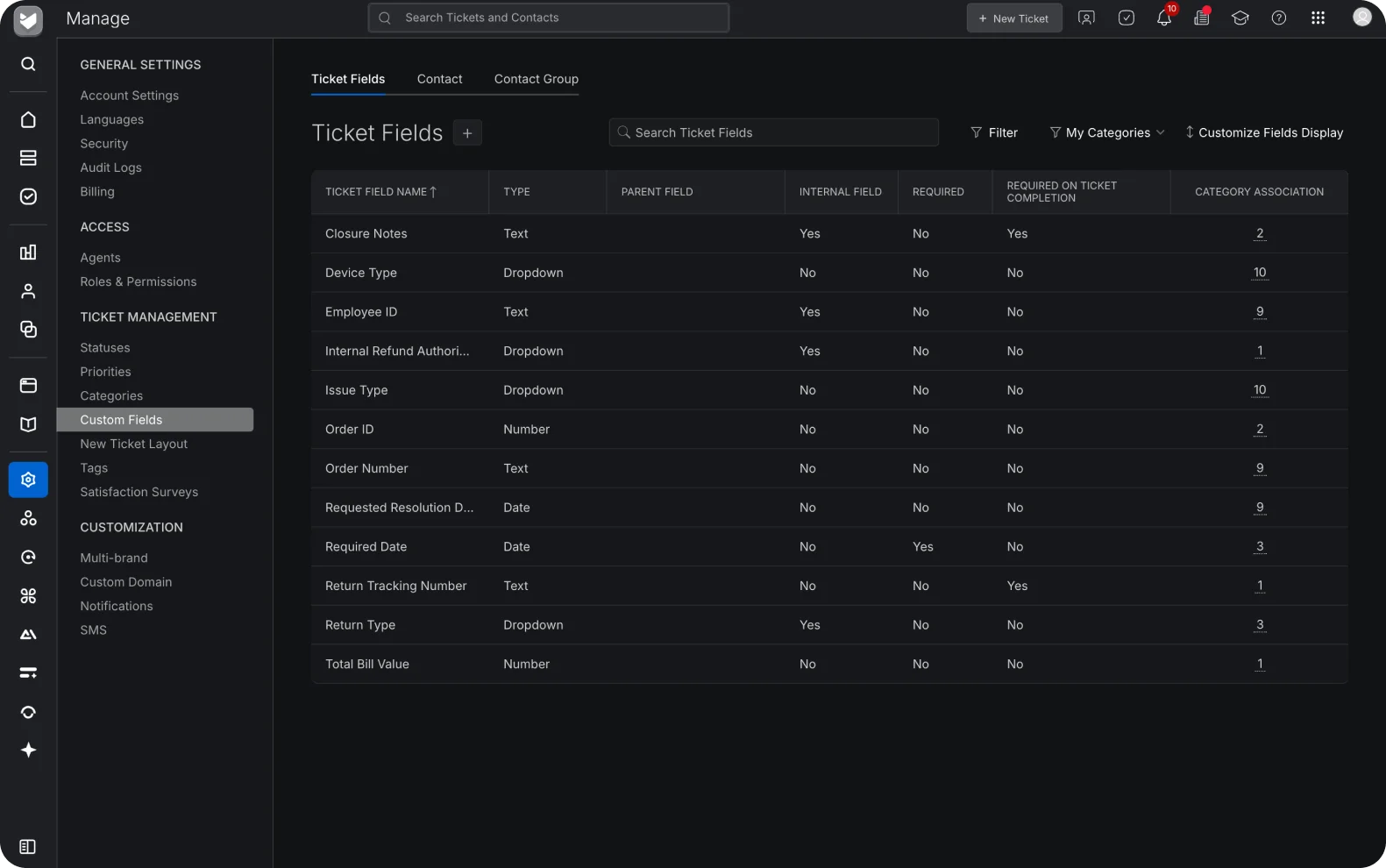Expand the My Categories dropdown
Image resolution: width=1386 pixels, height=868 pixels.
(1107, 132)
